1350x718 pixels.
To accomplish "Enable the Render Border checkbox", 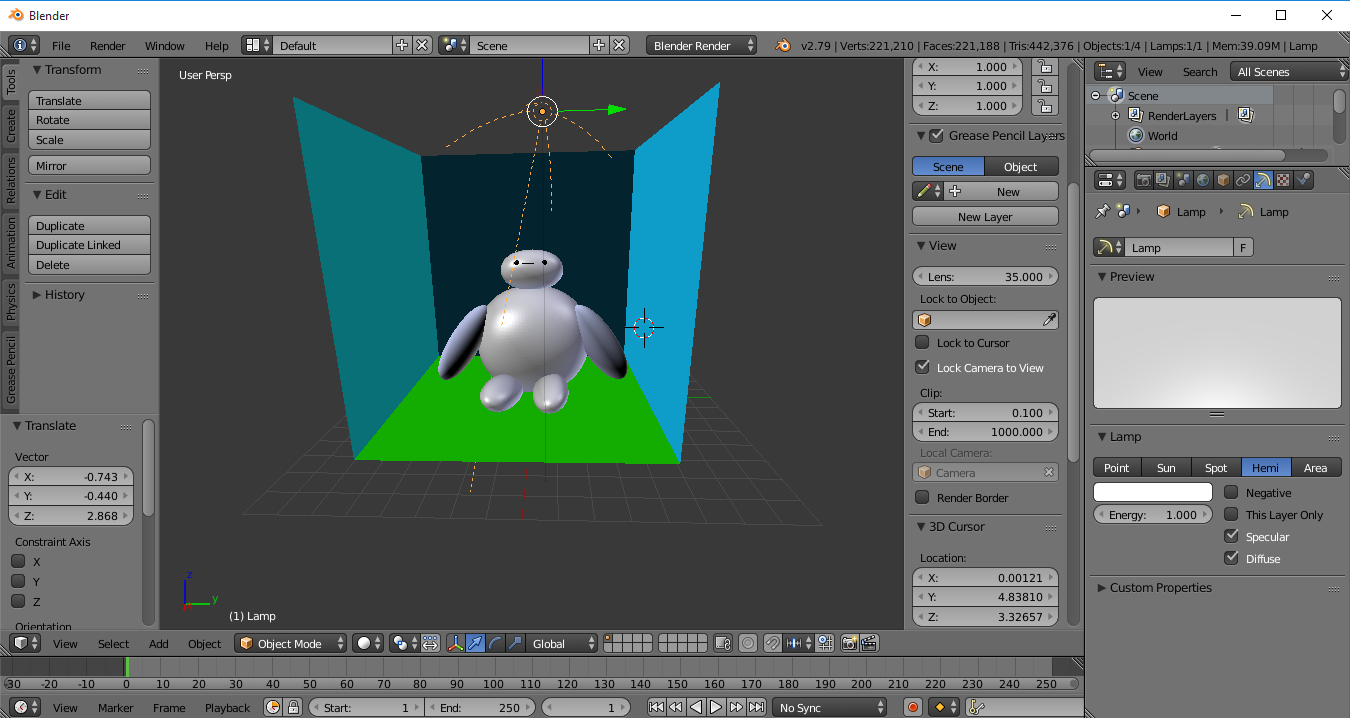I will tap(923, 497).
